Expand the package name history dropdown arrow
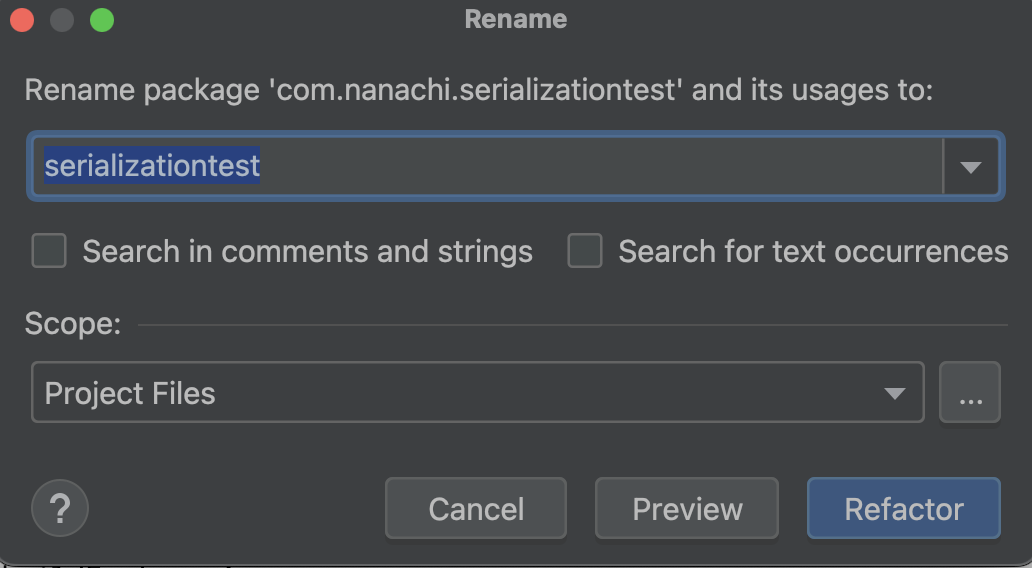The width and height of the screenshot is (1032, 568). click(971, 167)
